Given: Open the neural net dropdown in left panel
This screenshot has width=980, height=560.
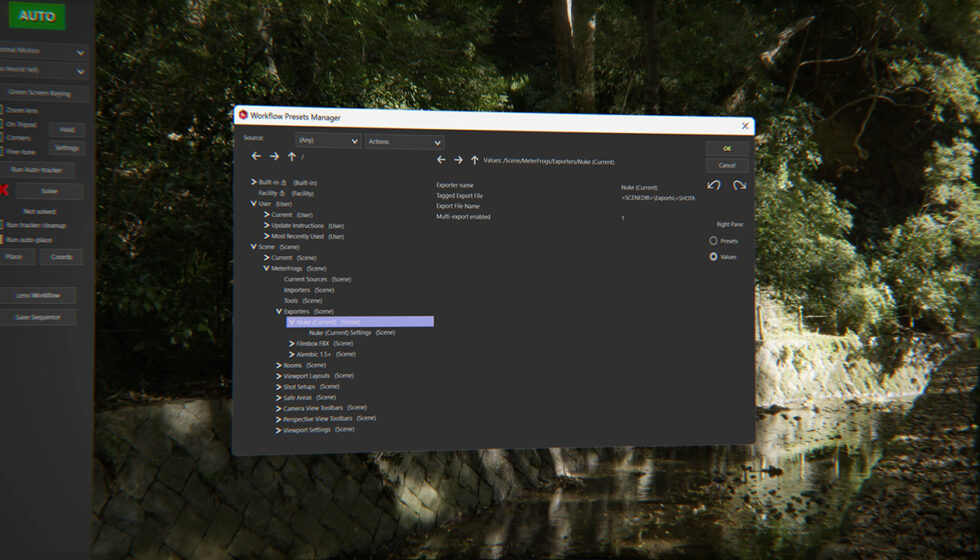Looking at the screenshot, I should [43, 71].
